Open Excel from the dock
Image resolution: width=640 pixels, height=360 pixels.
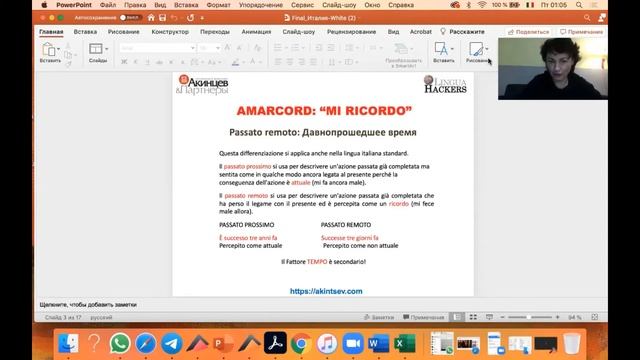click(404, 343)
